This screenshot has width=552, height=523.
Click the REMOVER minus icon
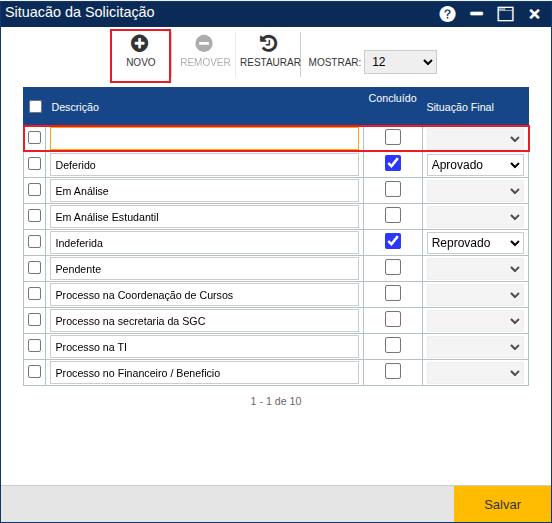pos(204,44)
